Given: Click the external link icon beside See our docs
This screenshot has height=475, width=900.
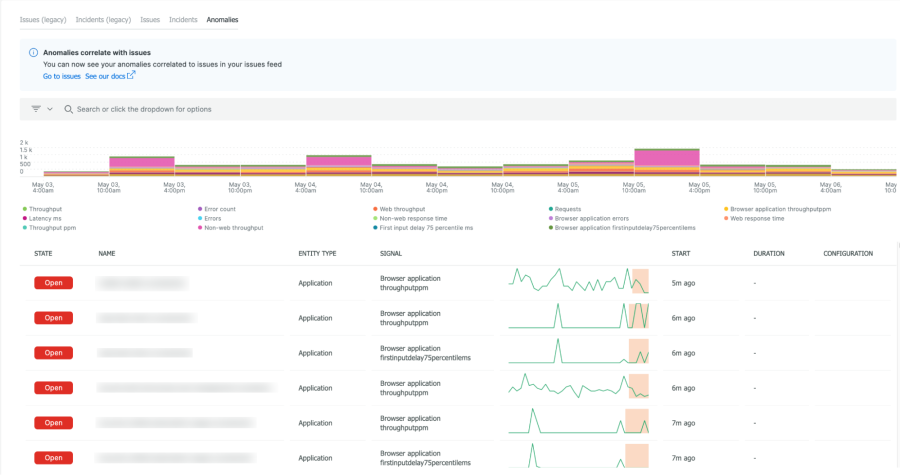Looking at the screenshot, I should (x=131, y=75).
